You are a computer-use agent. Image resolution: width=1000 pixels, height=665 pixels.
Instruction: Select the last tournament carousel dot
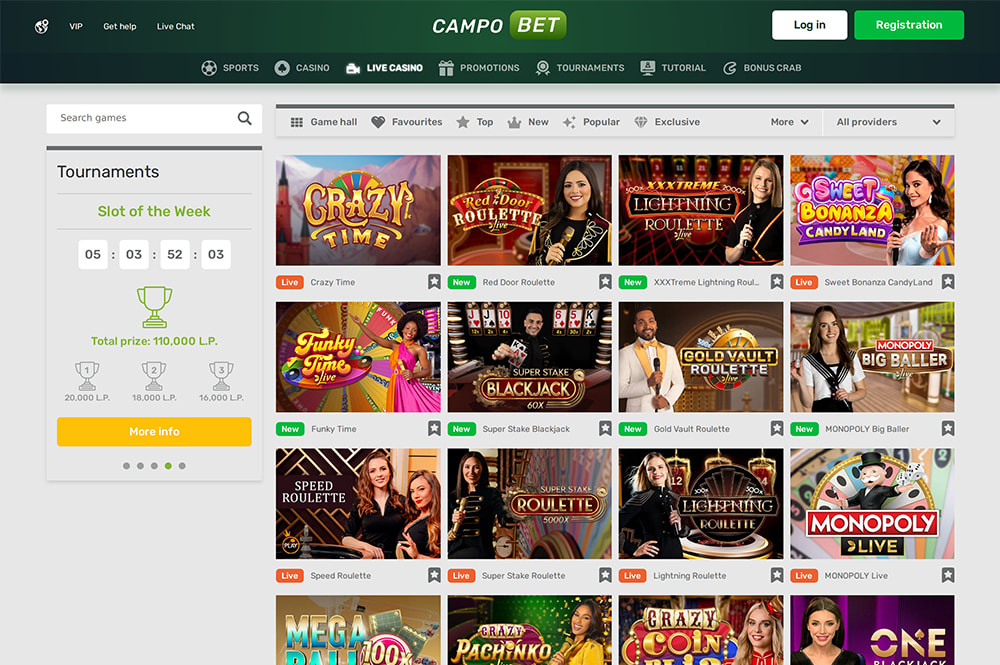pos(182,466)
